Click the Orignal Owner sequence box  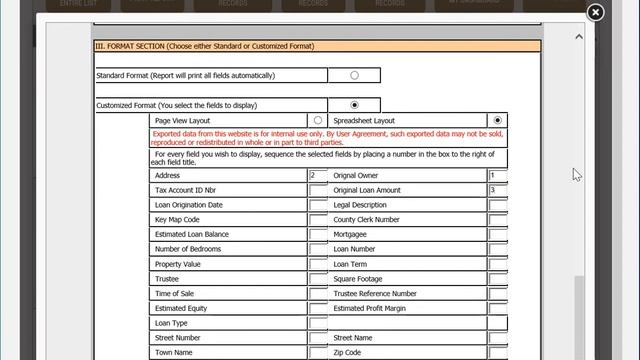tap(498, 176)
